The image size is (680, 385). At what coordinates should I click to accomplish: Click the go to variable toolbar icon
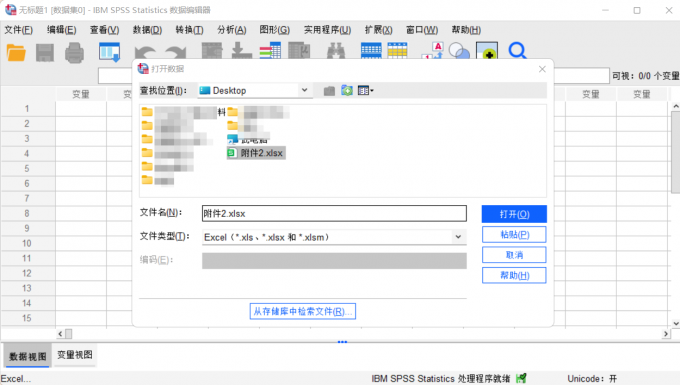click(x=241, y=51)
